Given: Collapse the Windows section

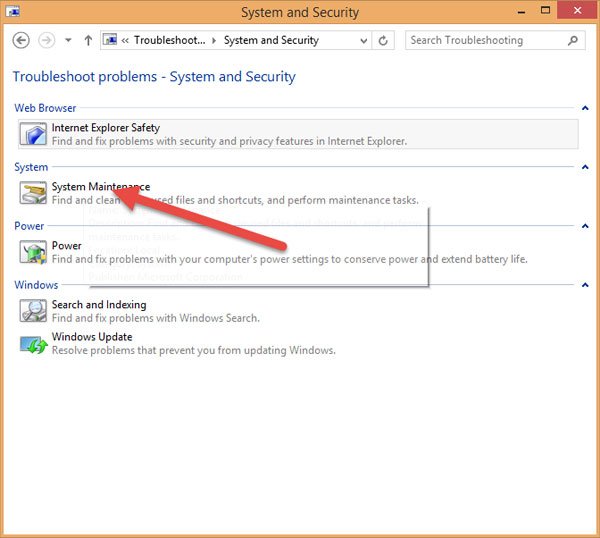Looking at the screenshot, I should 585,285.
